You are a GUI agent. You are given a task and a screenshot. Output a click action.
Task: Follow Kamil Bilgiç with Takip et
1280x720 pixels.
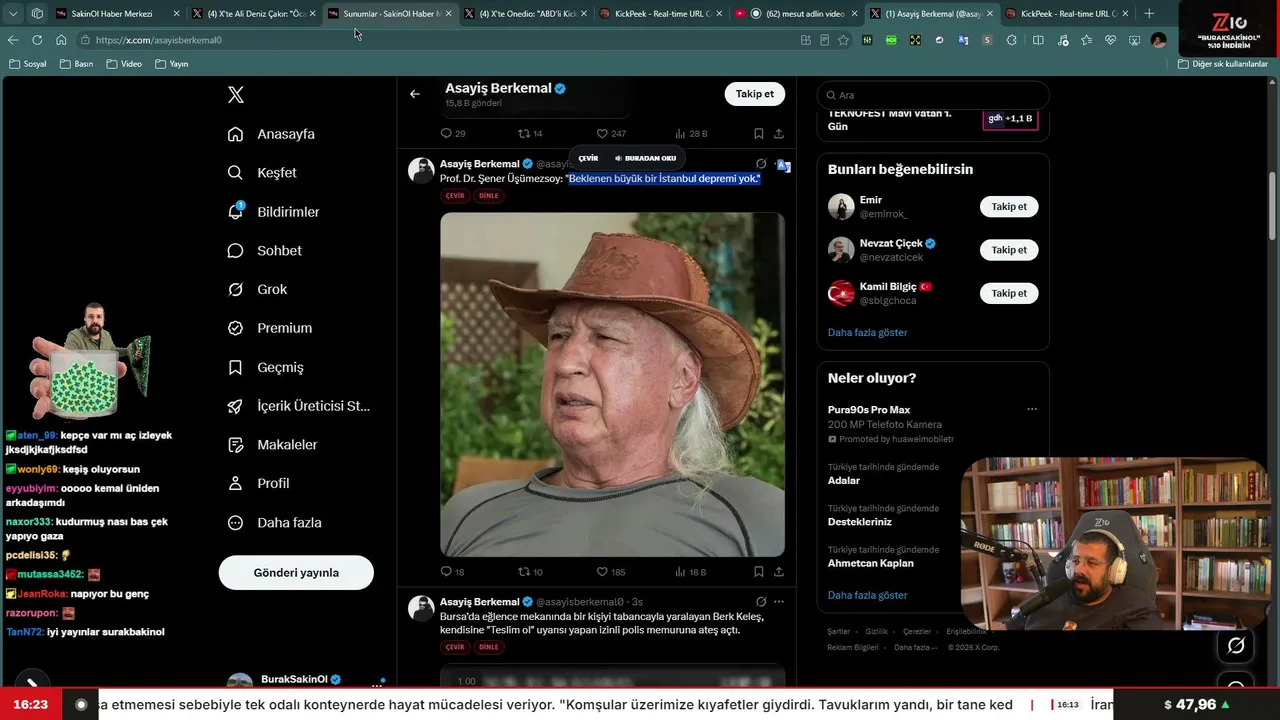point(1009,293)
